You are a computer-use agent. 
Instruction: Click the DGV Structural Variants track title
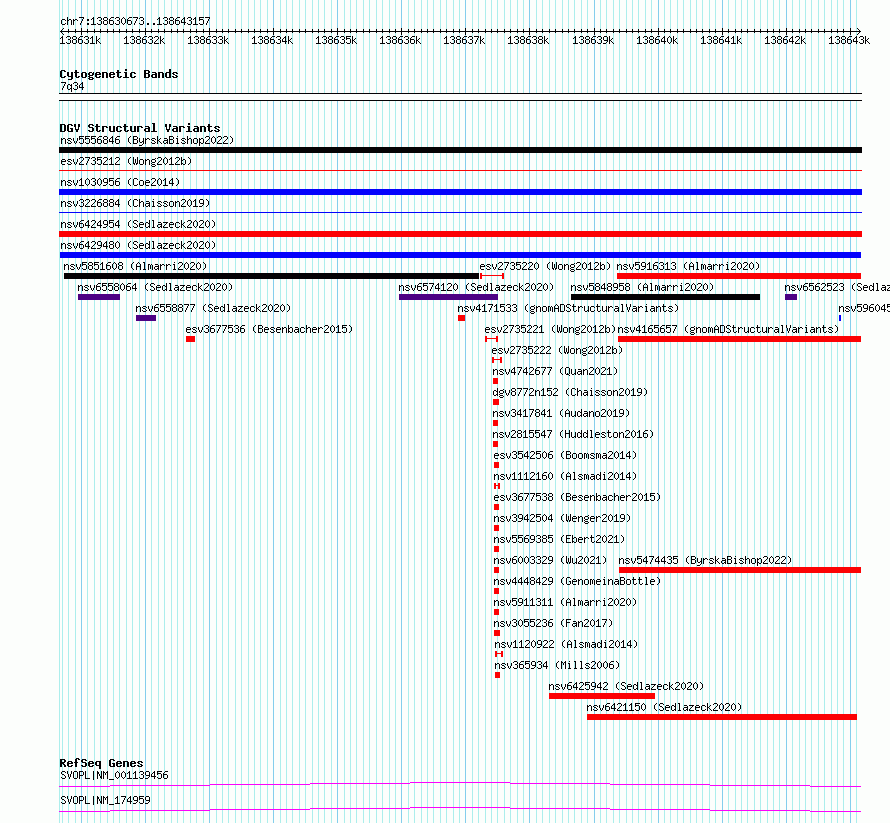[x=140, y=128]
